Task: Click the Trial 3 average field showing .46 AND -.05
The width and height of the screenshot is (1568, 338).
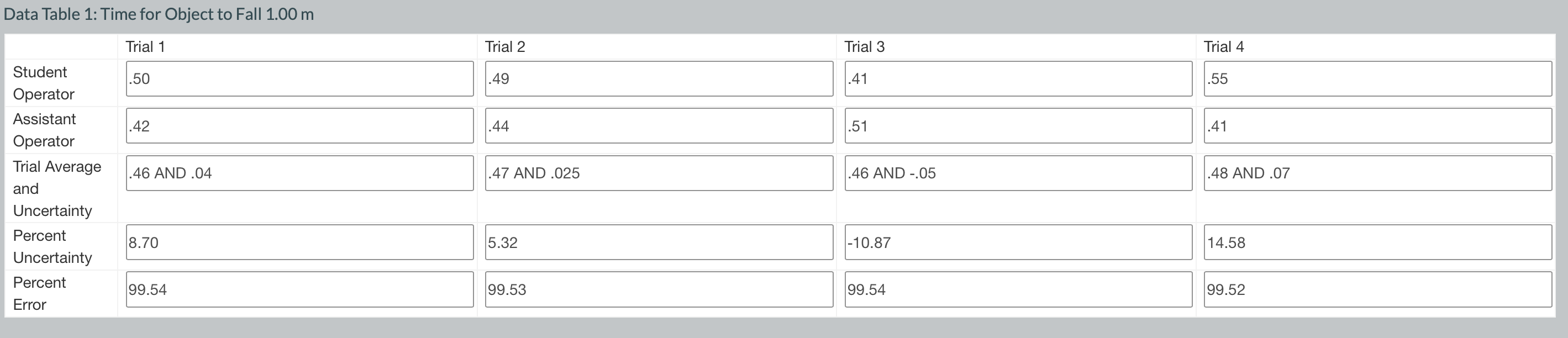Action: tap(1018, 173)
